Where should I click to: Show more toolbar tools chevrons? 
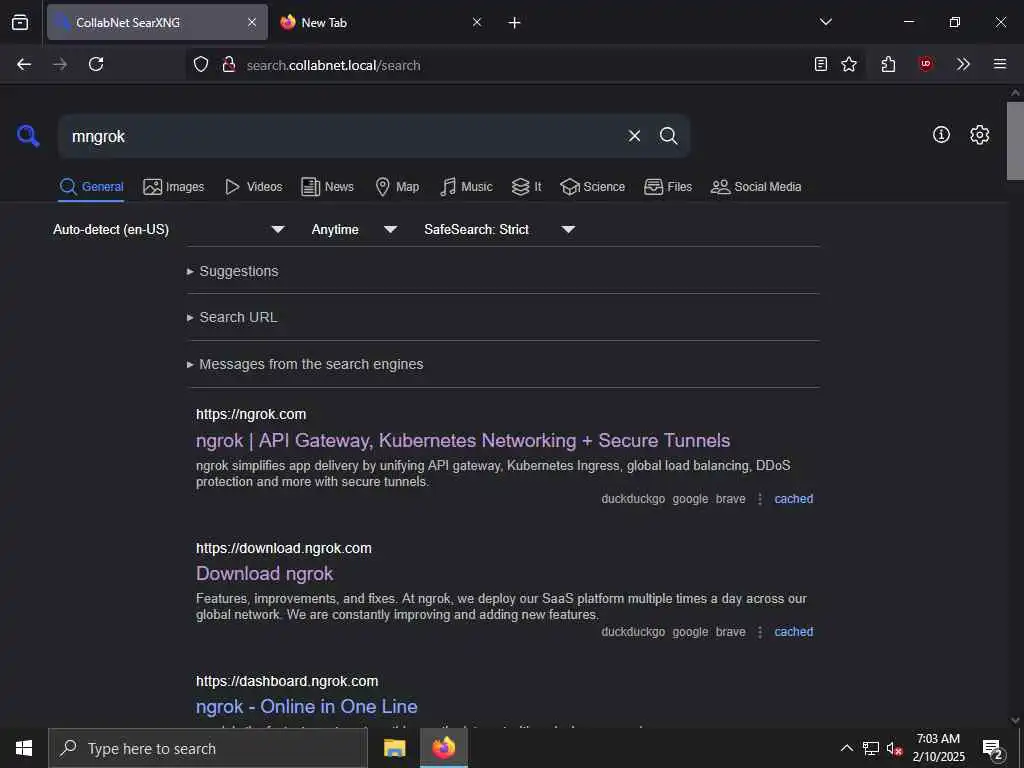(963, 64)
